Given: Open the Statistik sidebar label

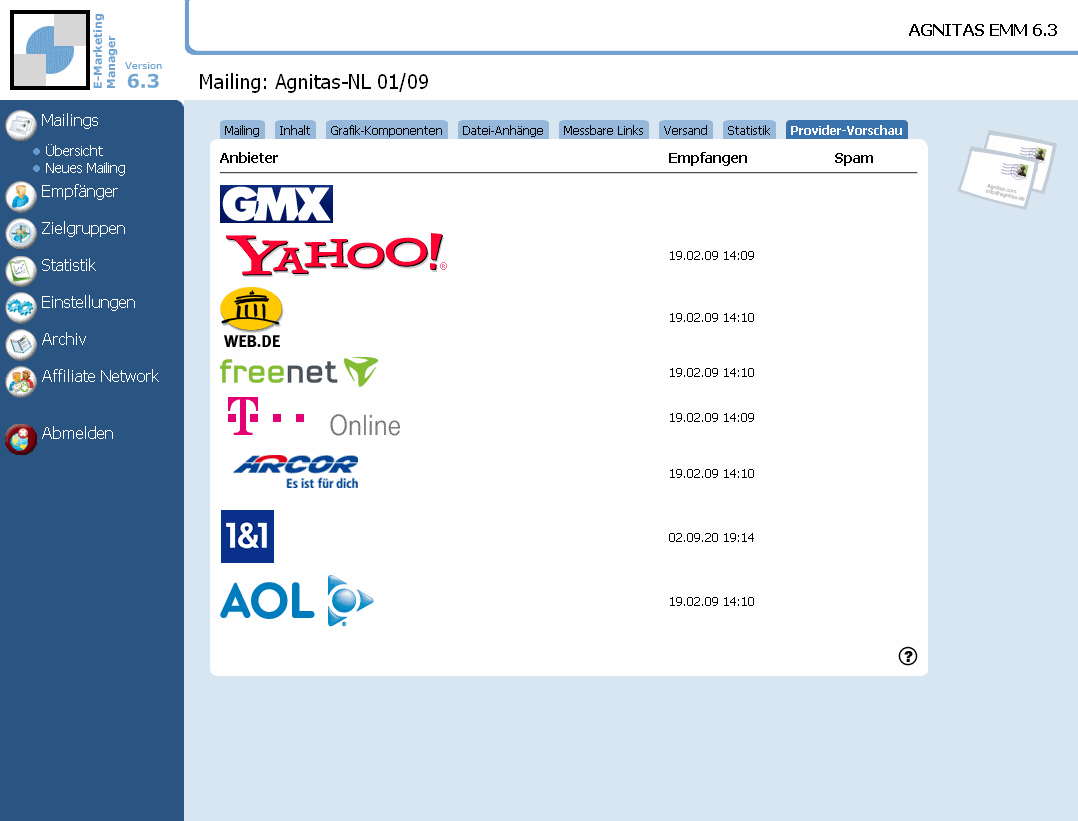Looking at the screenshot, I should 68,265.
